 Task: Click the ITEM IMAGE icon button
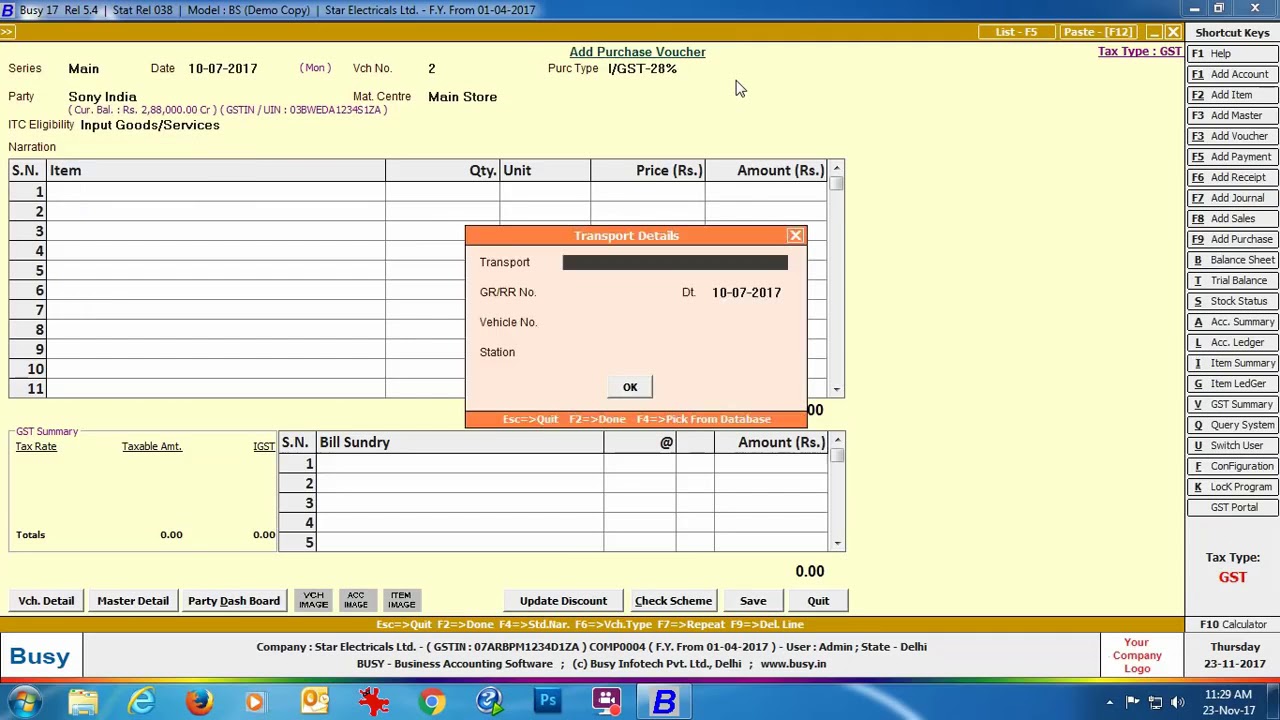pyautogui.click(x=401, y=600)
